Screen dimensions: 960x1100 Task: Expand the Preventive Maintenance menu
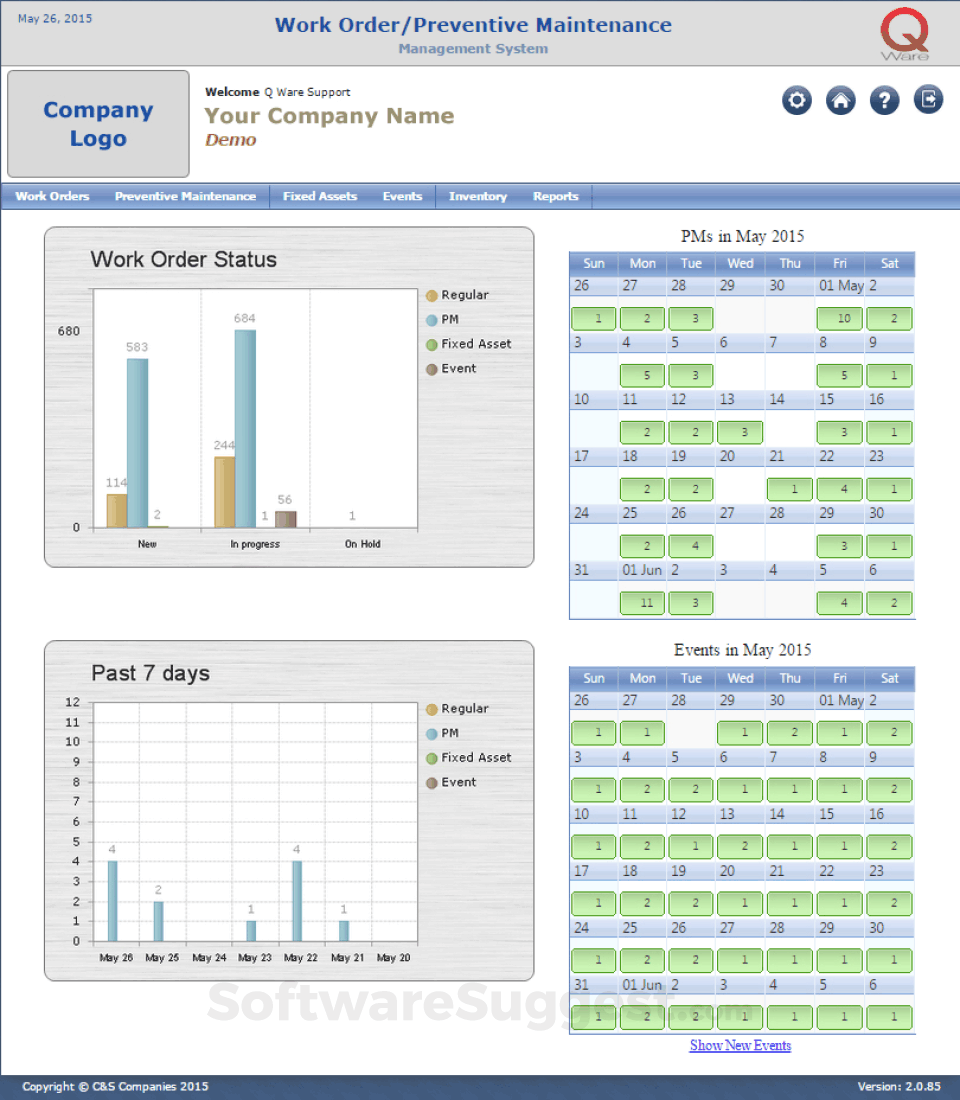point(185,196)
